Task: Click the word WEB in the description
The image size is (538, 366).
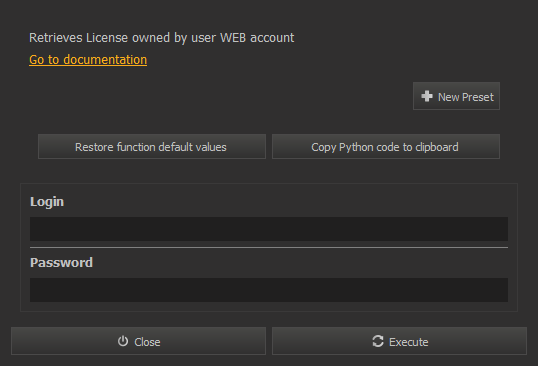Action: coord(233,37)
